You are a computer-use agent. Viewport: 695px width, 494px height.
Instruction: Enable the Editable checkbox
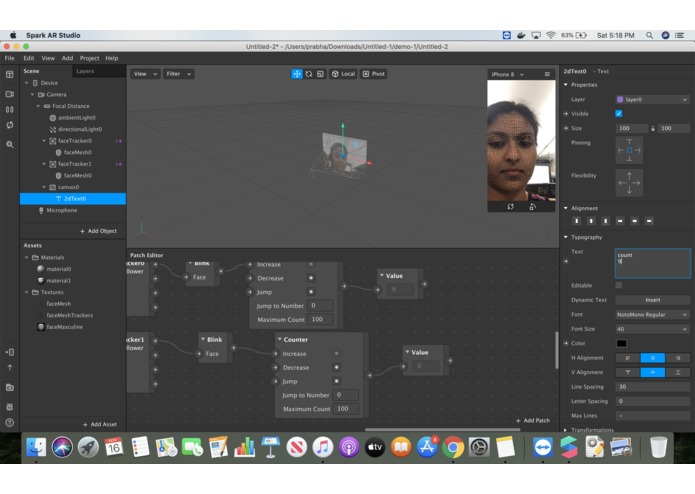[619, 285]
